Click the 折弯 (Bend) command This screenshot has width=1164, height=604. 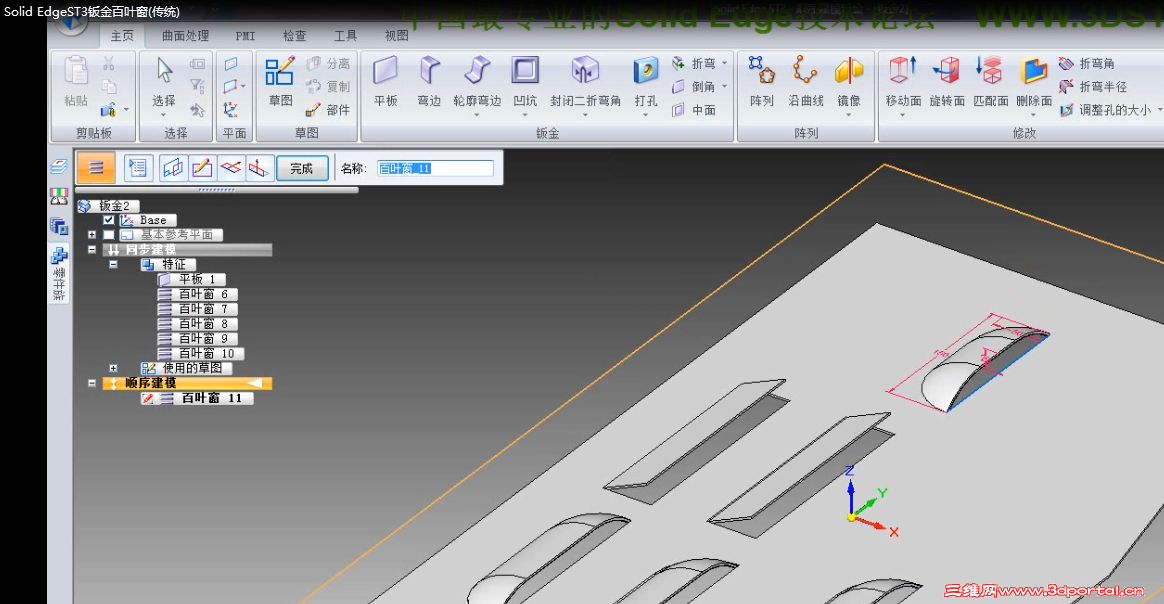(x=693, y=64)
